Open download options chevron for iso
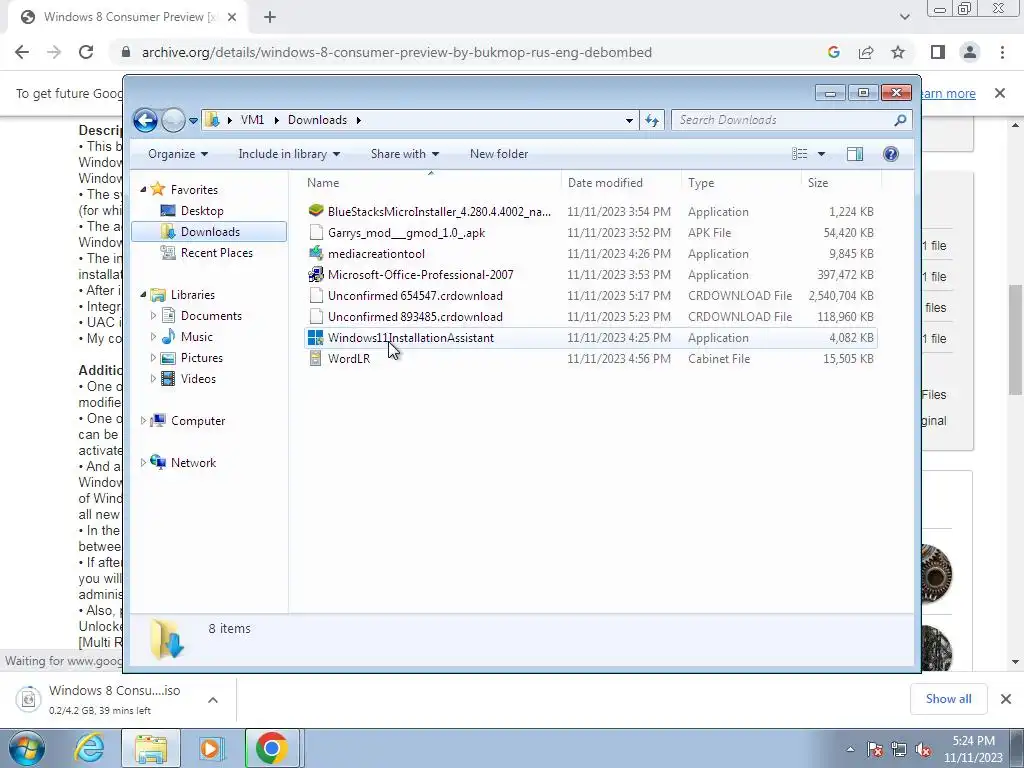 pos(213,700)
